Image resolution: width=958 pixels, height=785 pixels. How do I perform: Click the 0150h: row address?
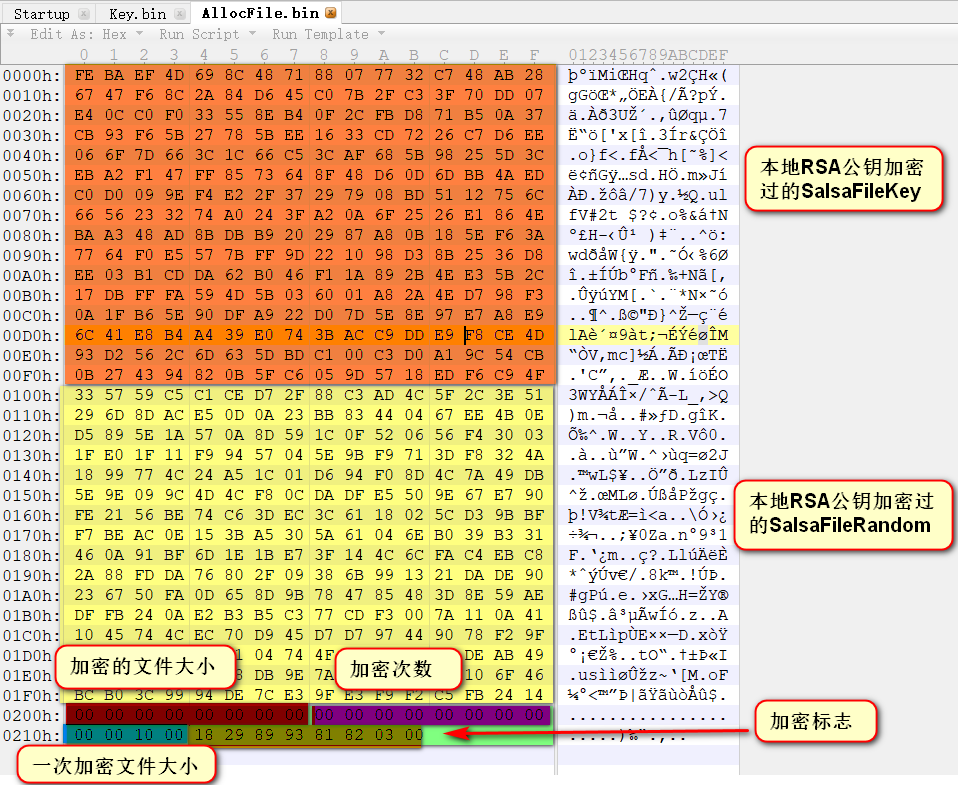32,496
